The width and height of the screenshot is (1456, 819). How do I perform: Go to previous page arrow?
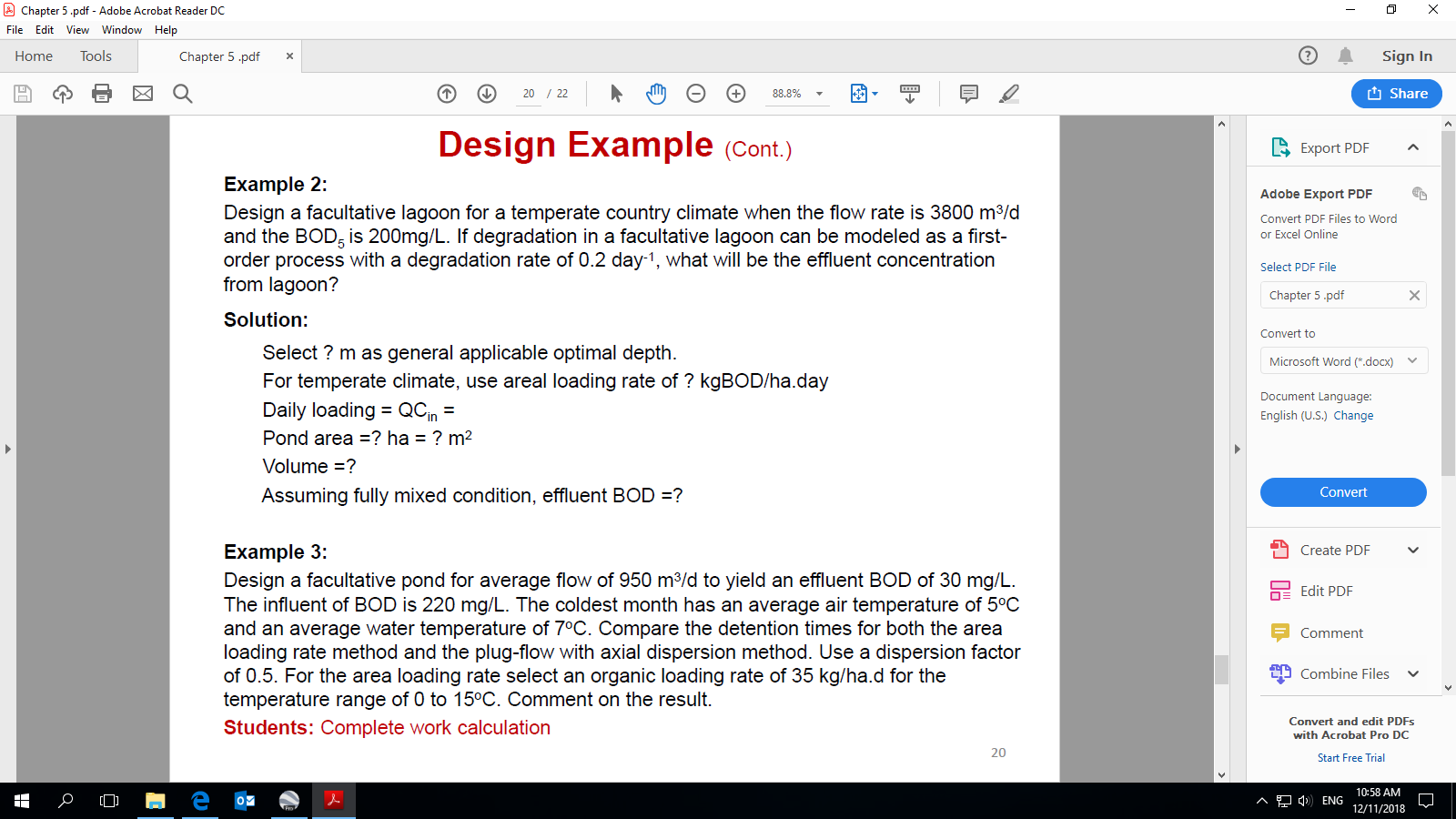(x=447, y=94)
